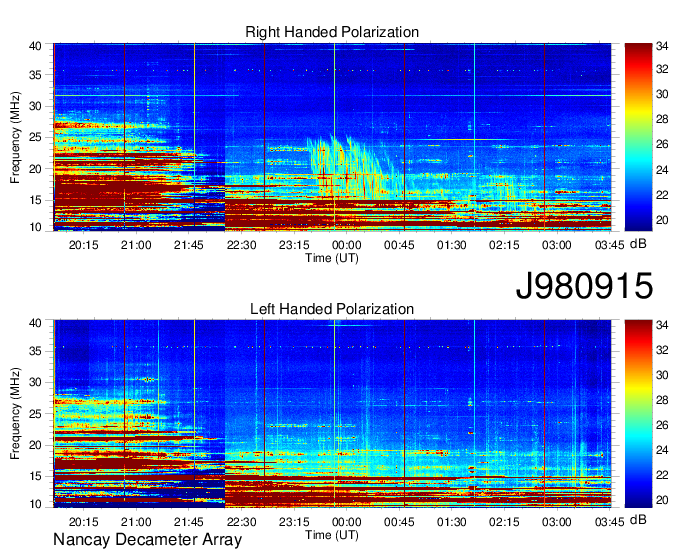The width and height of the screenshot is (680, 552).
Task: Click the top plot's color scale bar
Action: (x=638, y=137)
